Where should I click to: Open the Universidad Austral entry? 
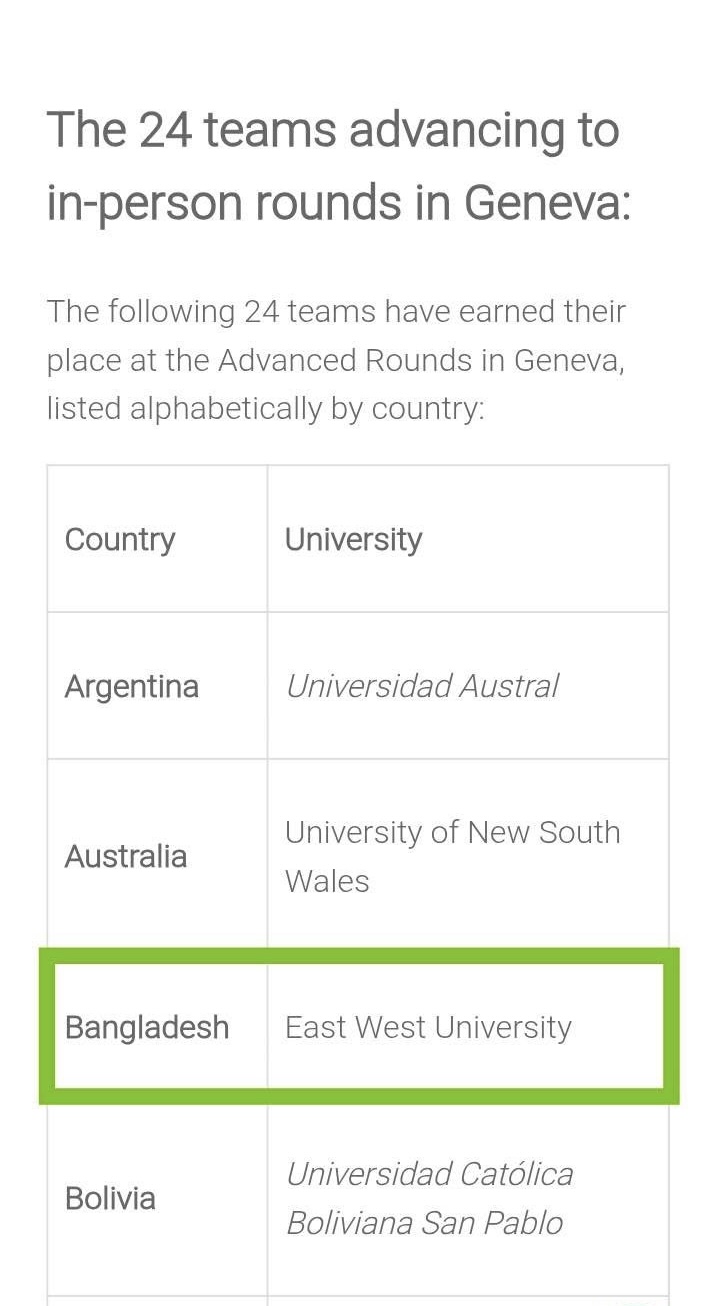pyautogui.click(x=422, y=686)
